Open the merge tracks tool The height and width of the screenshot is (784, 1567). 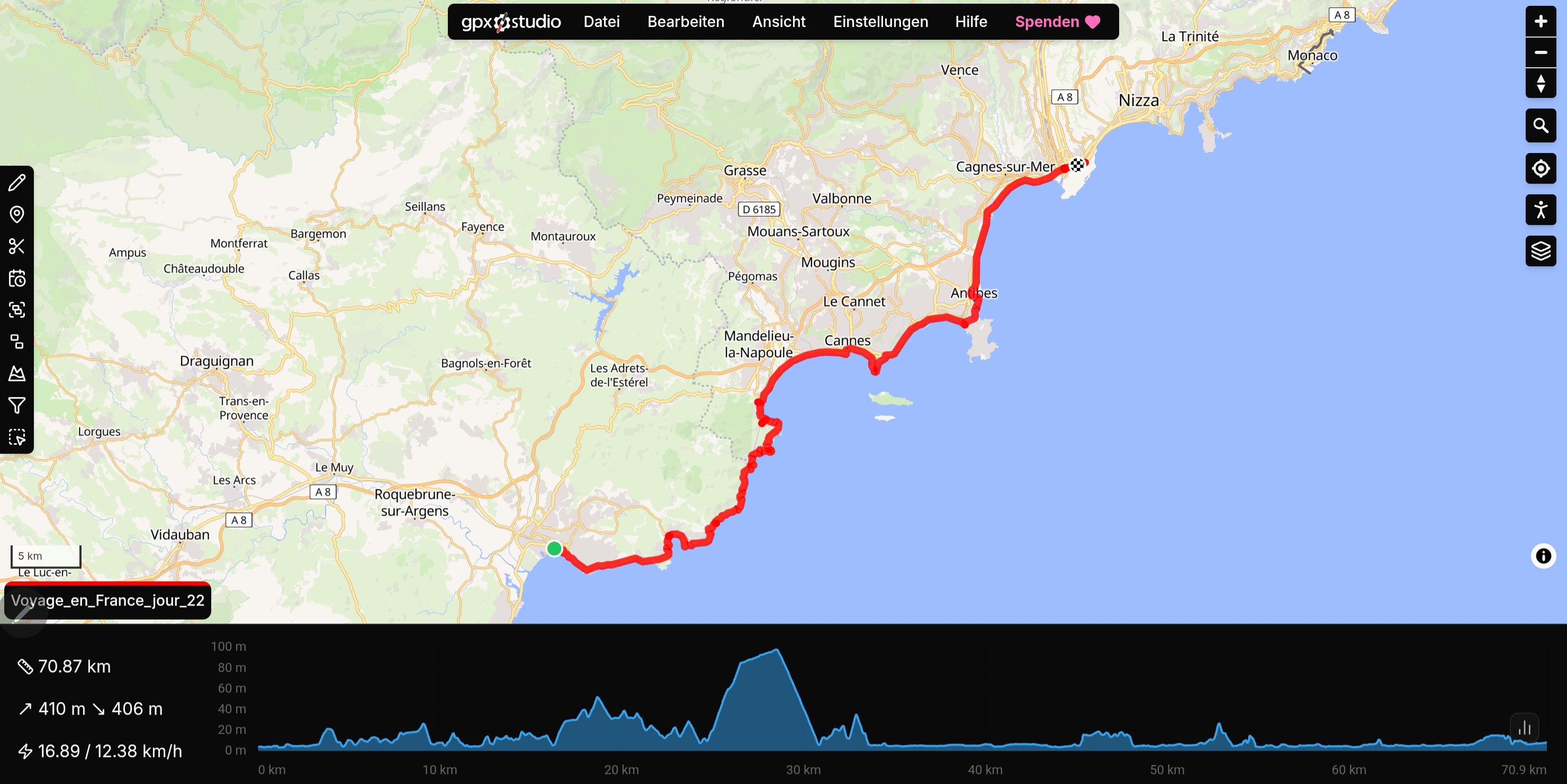[x=17, y=310]
